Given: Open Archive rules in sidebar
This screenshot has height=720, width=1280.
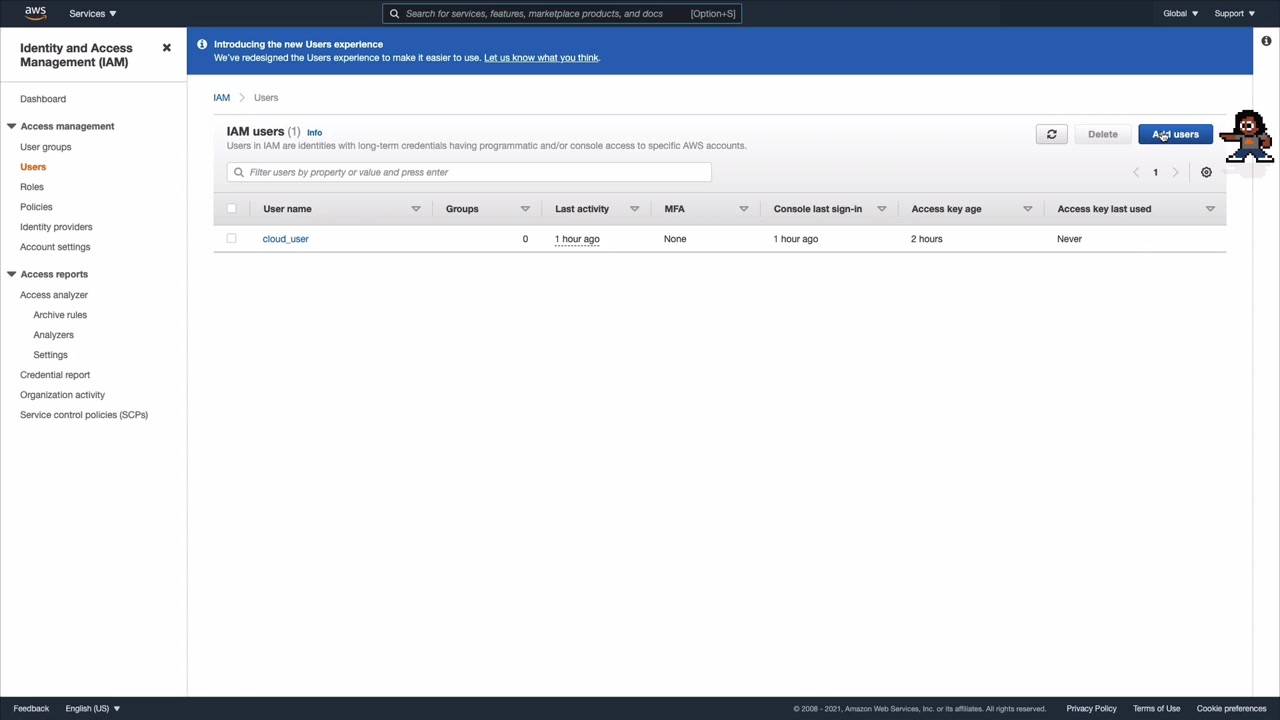Looking at the screenshot, I should pos(60,315).
